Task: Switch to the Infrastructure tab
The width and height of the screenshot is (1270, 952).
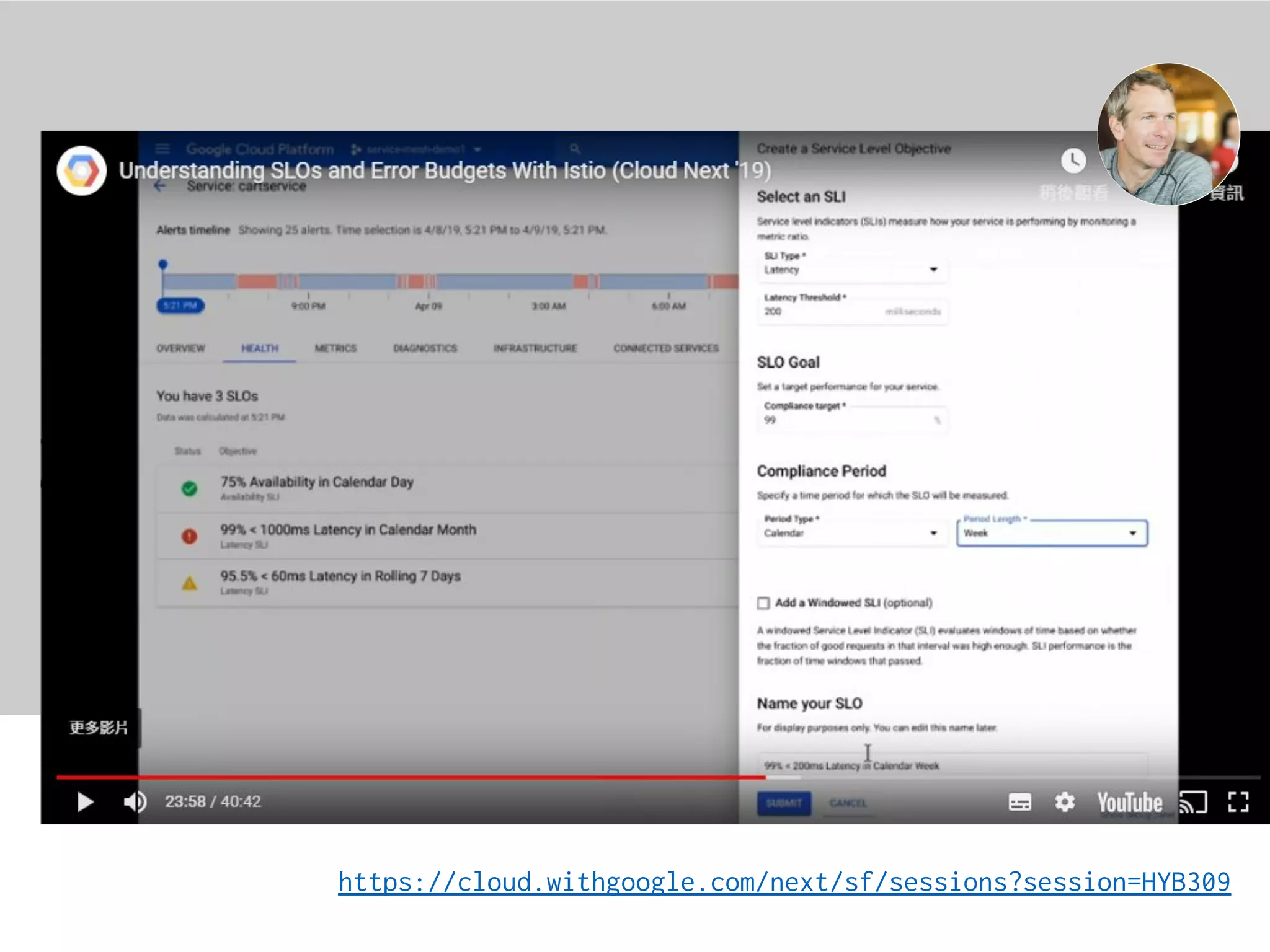Action: [535, 348]
